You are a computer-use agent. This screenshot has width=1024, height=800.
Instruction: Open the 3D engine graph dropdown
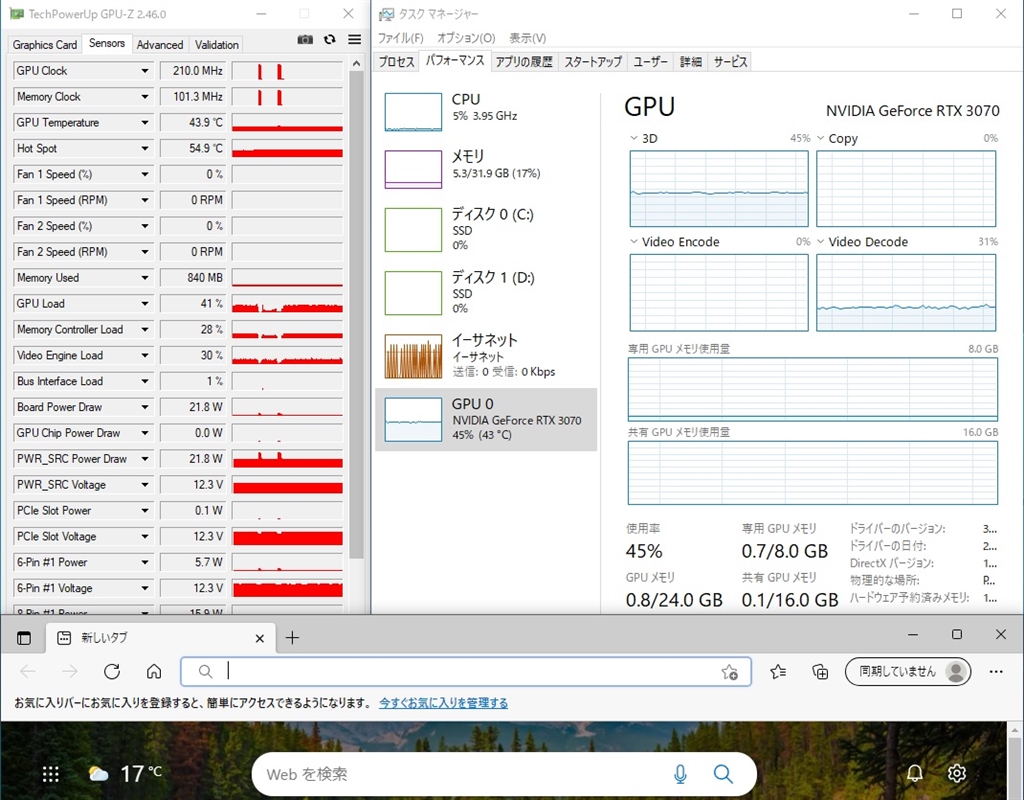pyautogui.click(x=633, y=138)
